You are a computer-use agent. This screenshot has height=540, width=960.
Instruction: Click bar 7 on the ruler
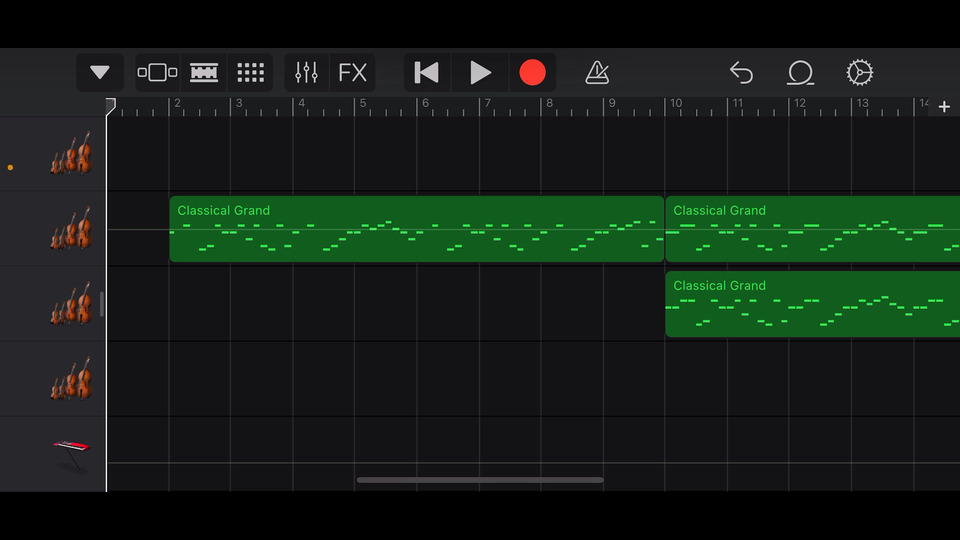coord(487,103)
